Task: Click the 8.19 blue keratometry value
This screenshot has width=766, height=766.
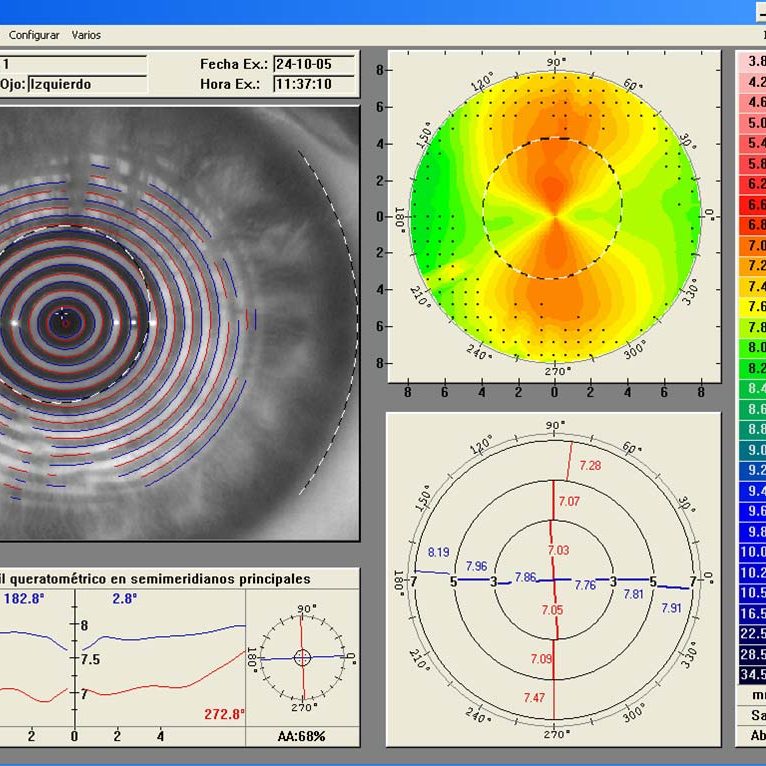Action: pyautogui.click(x=438, y=552)
